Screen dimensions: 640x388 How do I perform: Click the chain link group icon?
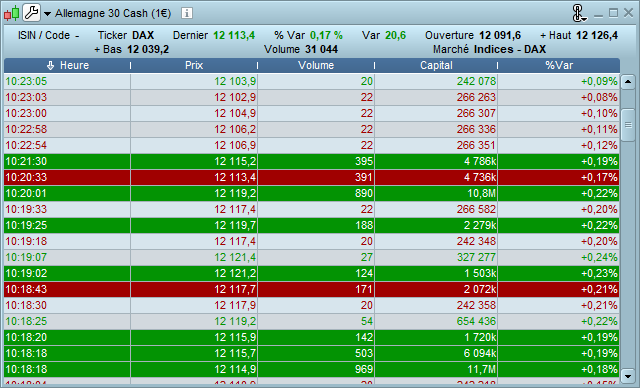coord(579,13)
